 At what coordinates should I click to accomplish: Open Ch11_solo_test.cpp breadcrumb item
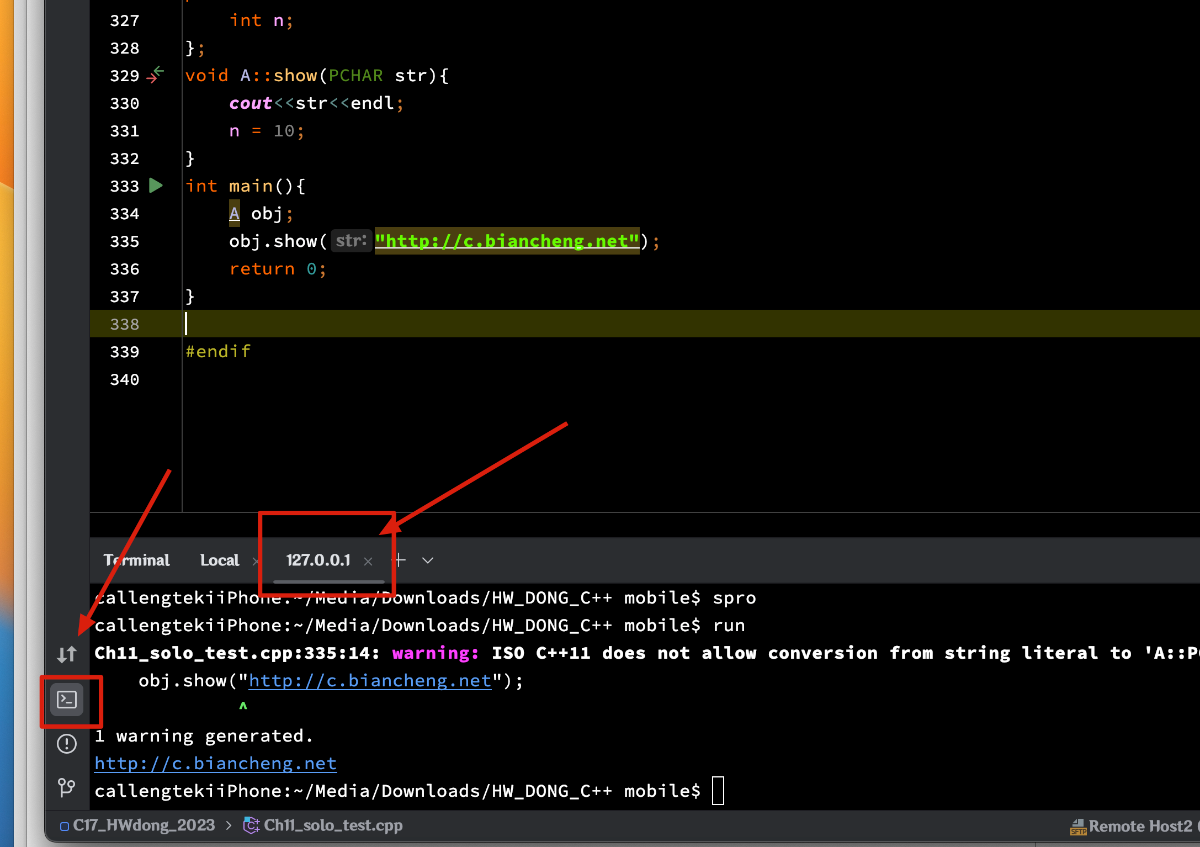click(333, 826)
